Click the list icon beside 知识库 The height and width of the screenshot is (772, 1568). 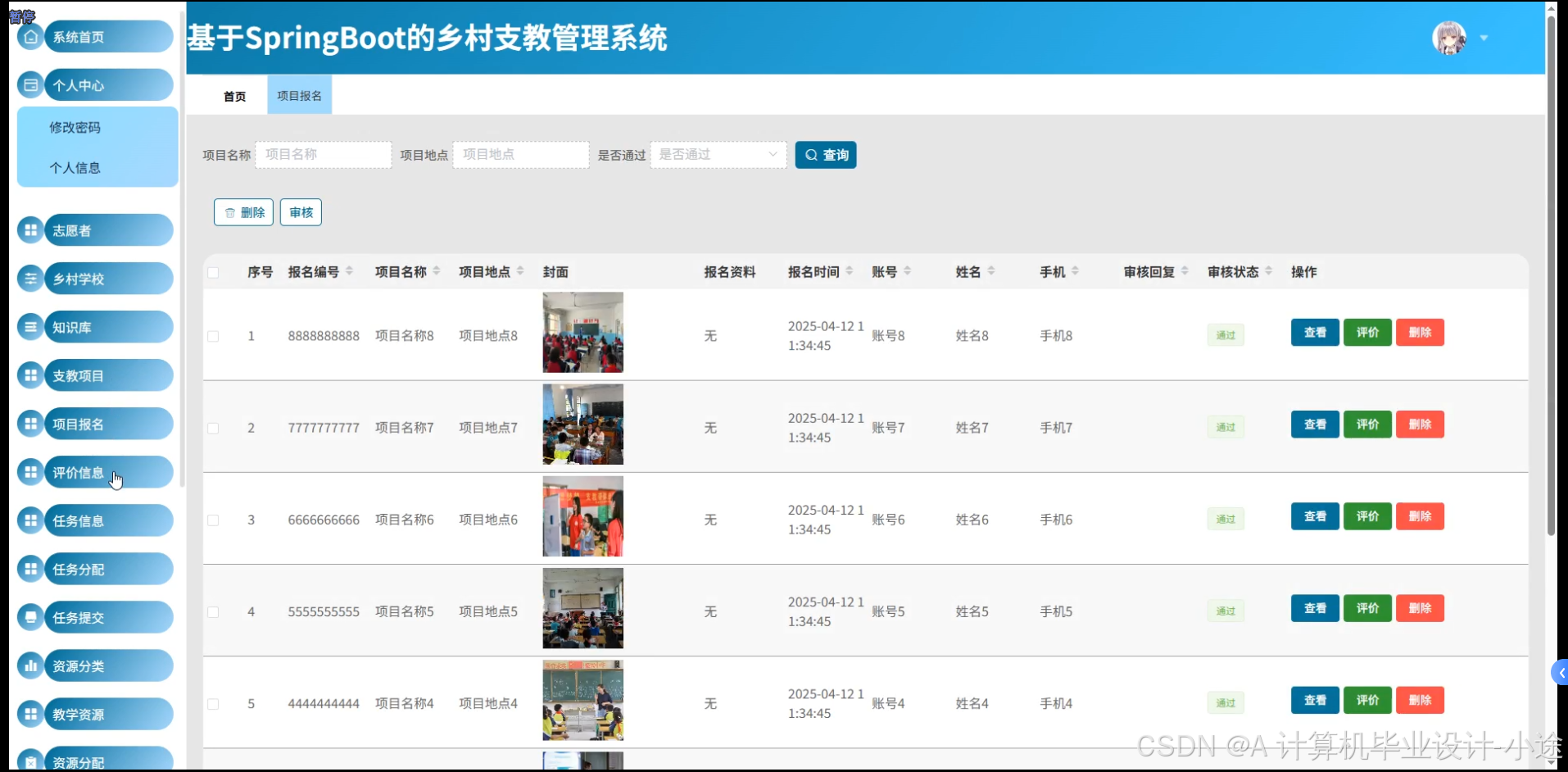[x=30, y=327]
